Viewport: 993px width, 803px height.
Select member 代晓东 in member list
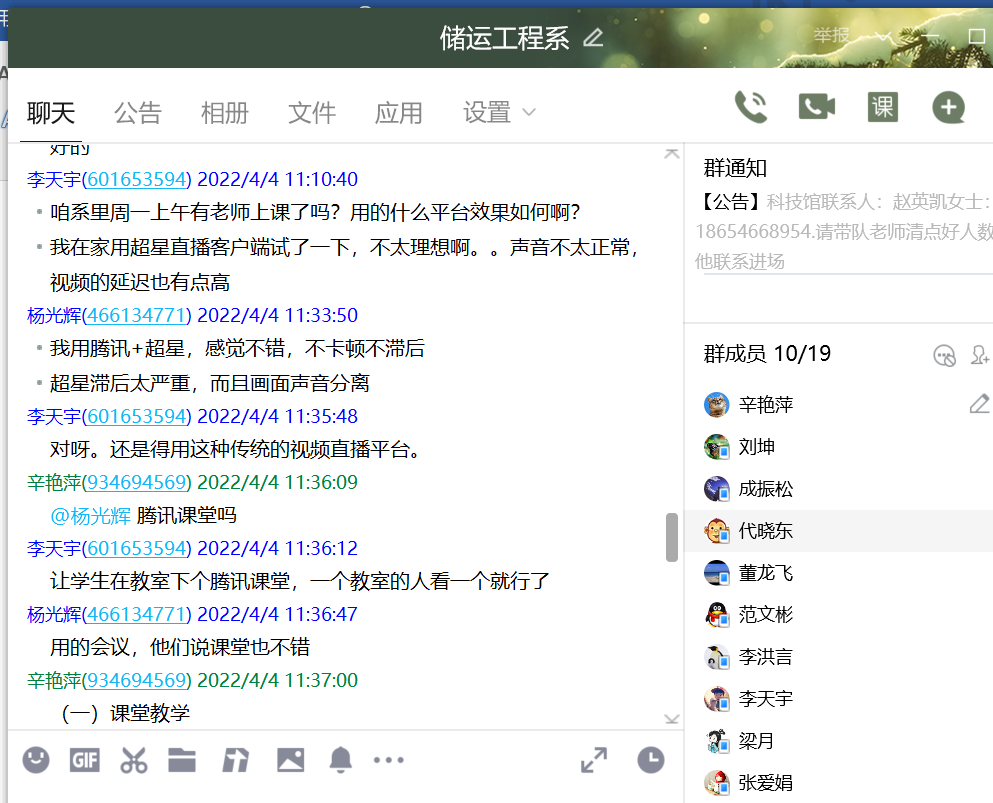766,531
